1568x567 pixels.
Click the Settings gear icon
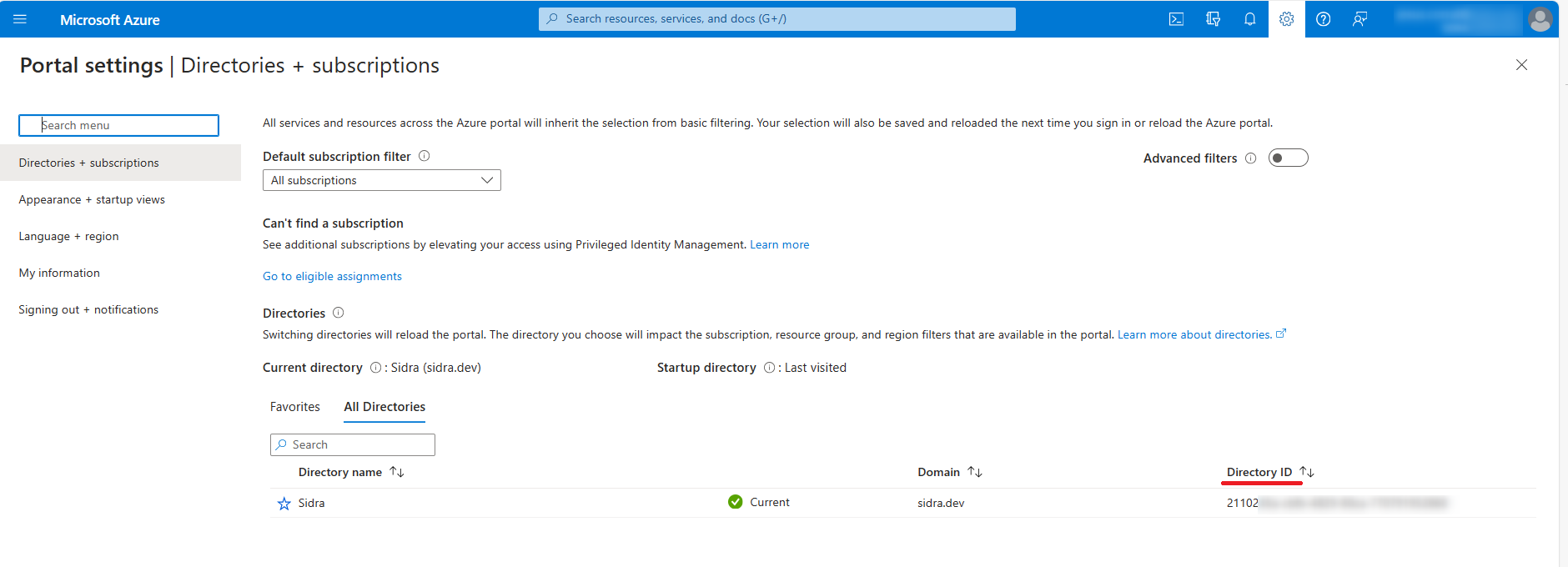click(x=1286, y=19)
